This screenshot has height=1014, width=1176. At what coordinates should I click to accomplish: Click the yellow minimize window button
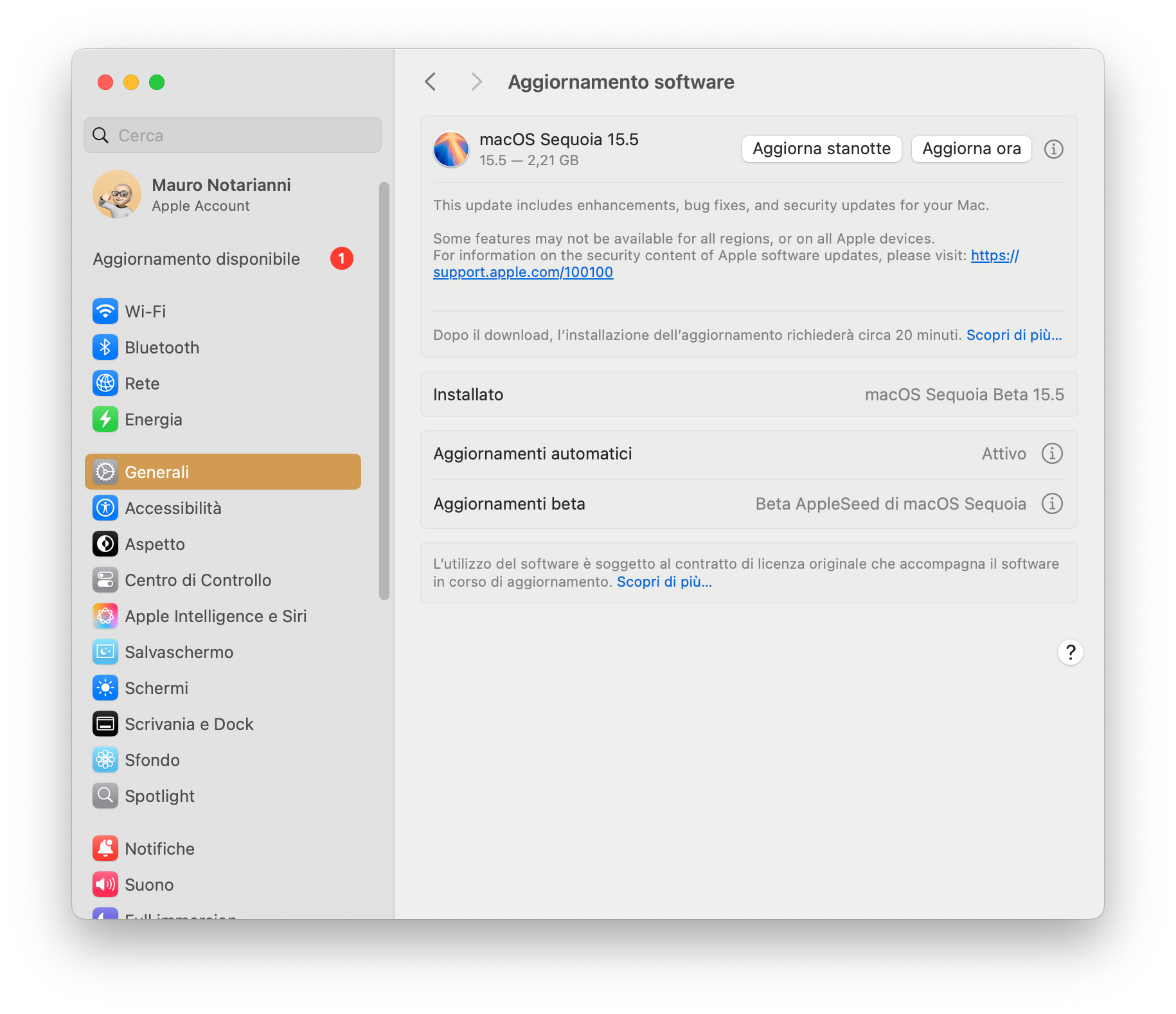tap(131, 82)
